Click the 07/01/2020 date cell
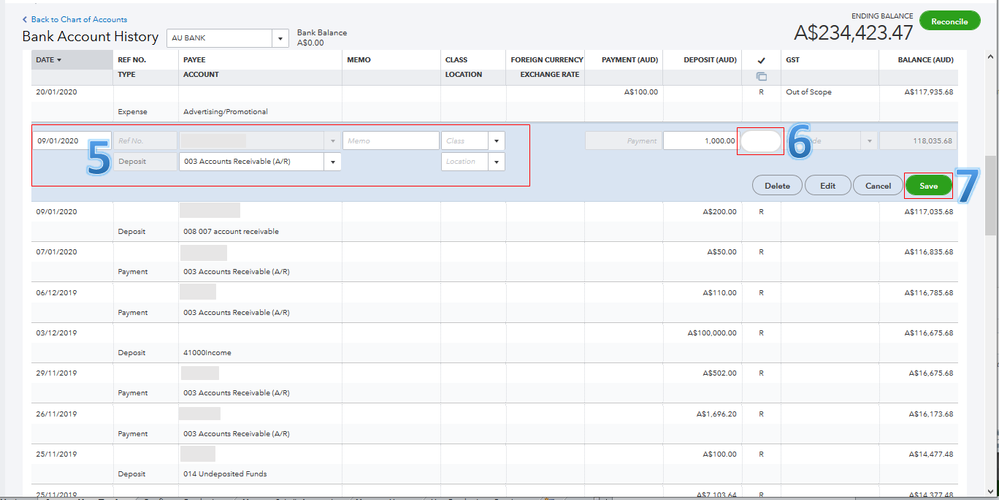The image size is (999, 500). 57,252
